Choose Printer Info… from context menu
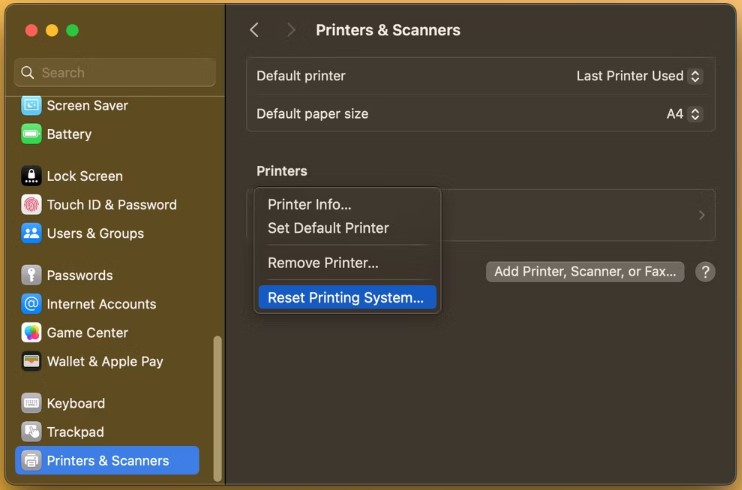Viewport: 742px width, 490px height. pos(309,205)
